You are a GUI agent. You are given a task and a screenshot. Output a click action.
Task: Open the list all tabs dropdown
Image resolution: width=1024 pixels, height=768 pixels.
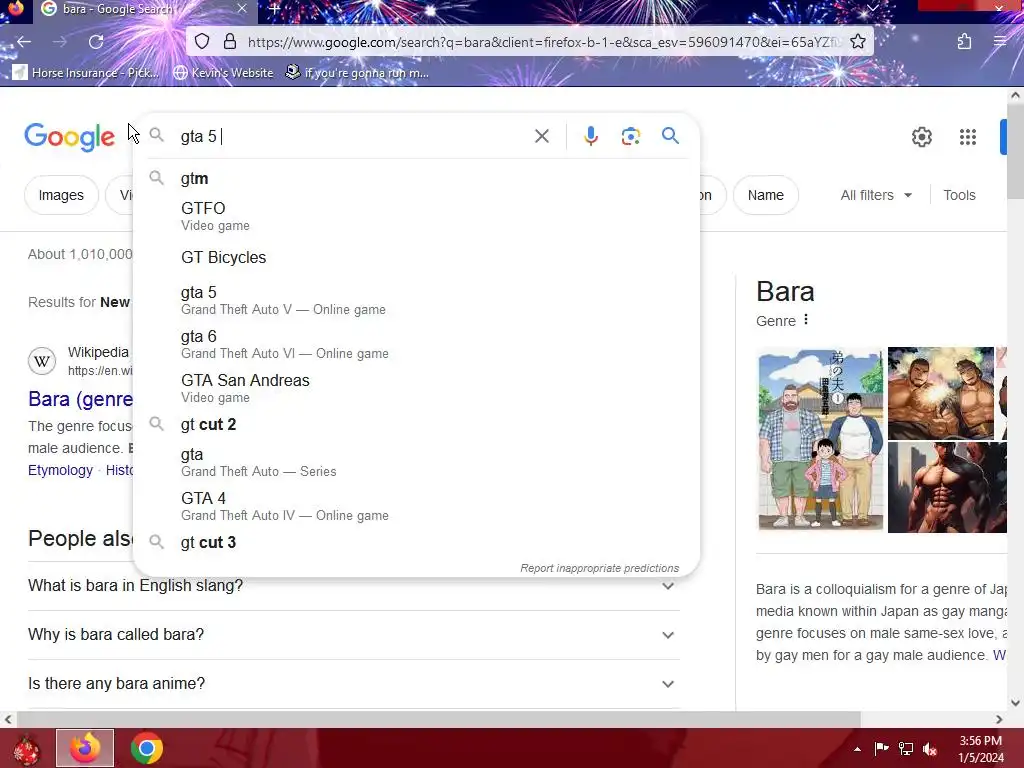872,8
